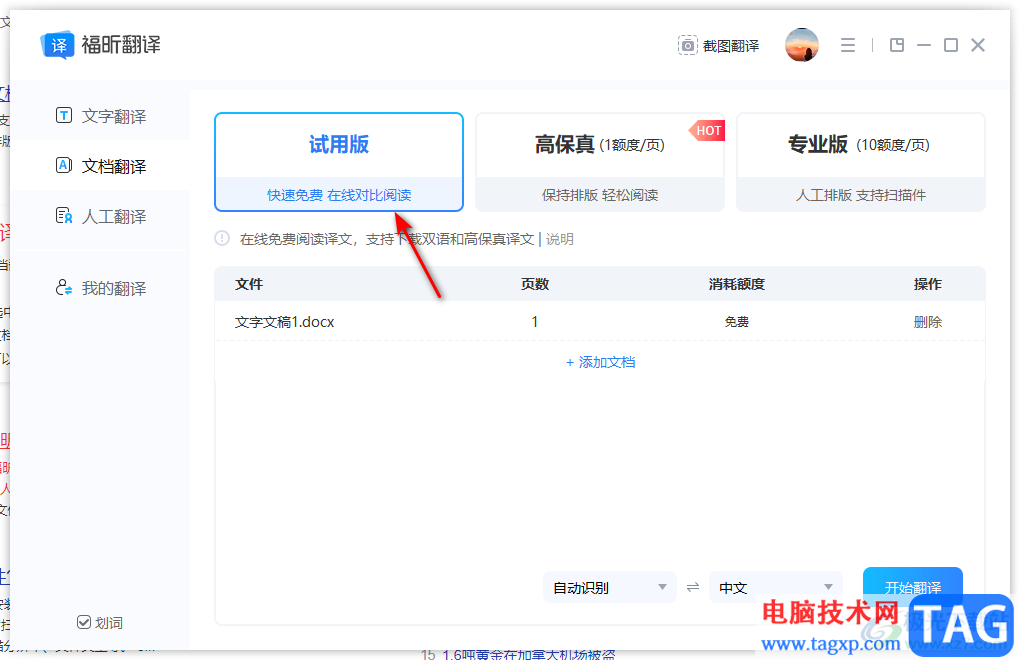Click the file name 文字文稿1.docx

click(284, 322)
